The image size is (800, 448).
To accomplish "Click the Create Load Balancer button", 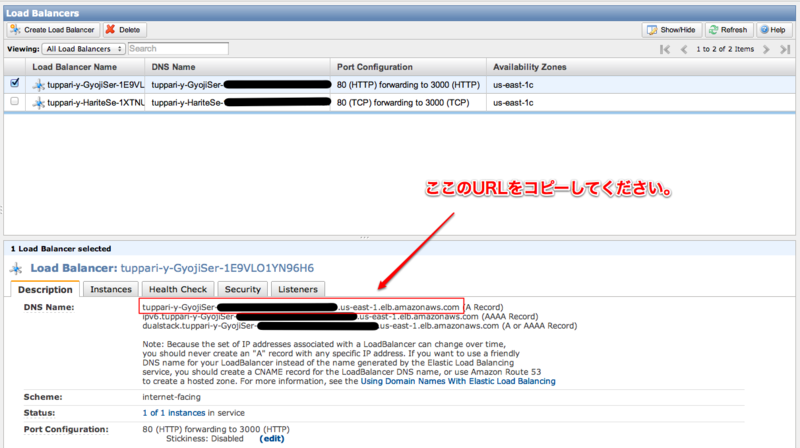I will coord(53,30).
